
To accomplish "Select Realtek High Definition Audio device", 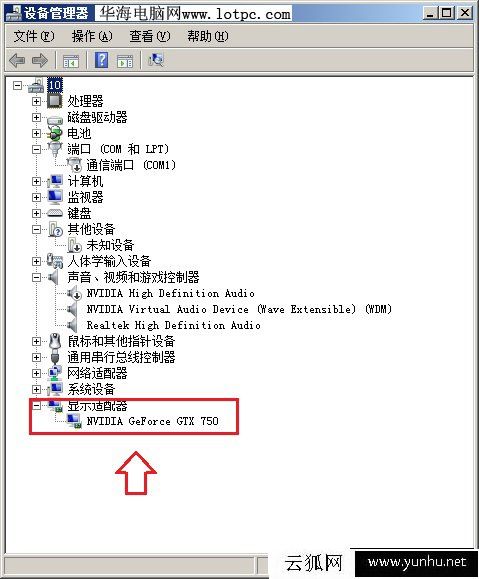I will (174, 325).
